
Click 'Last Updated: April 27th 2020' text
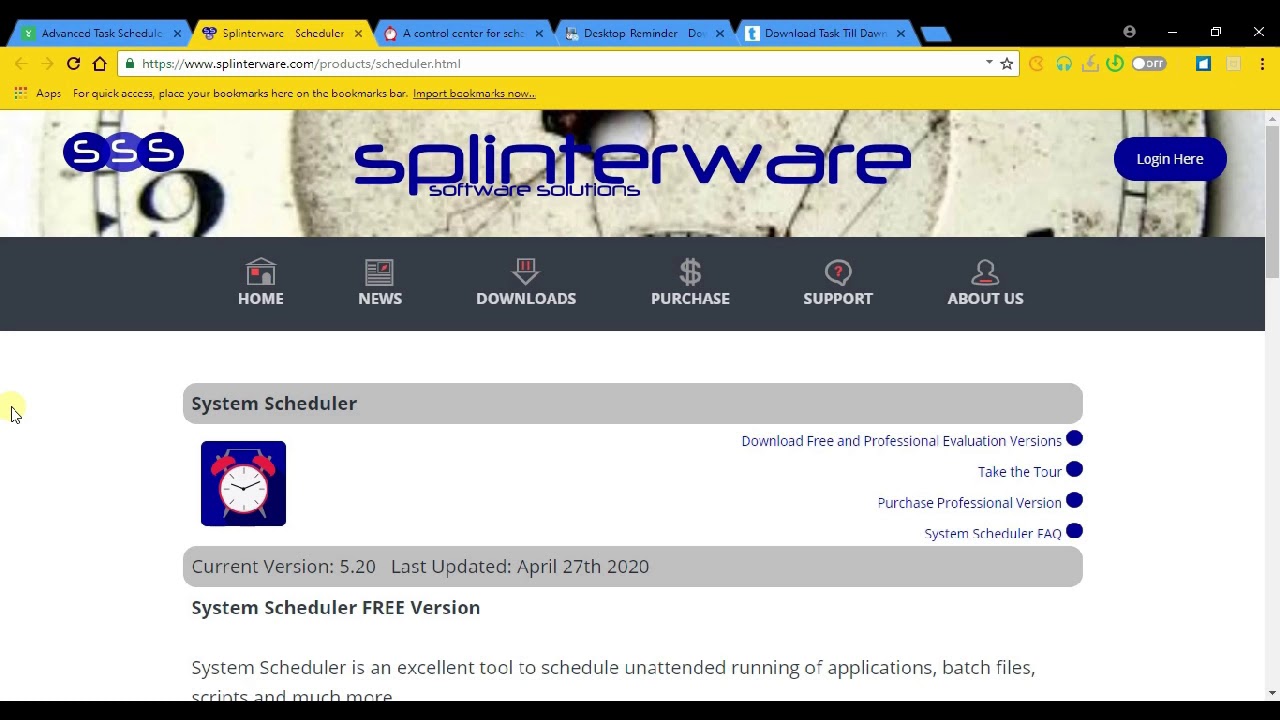coord(520,566)
